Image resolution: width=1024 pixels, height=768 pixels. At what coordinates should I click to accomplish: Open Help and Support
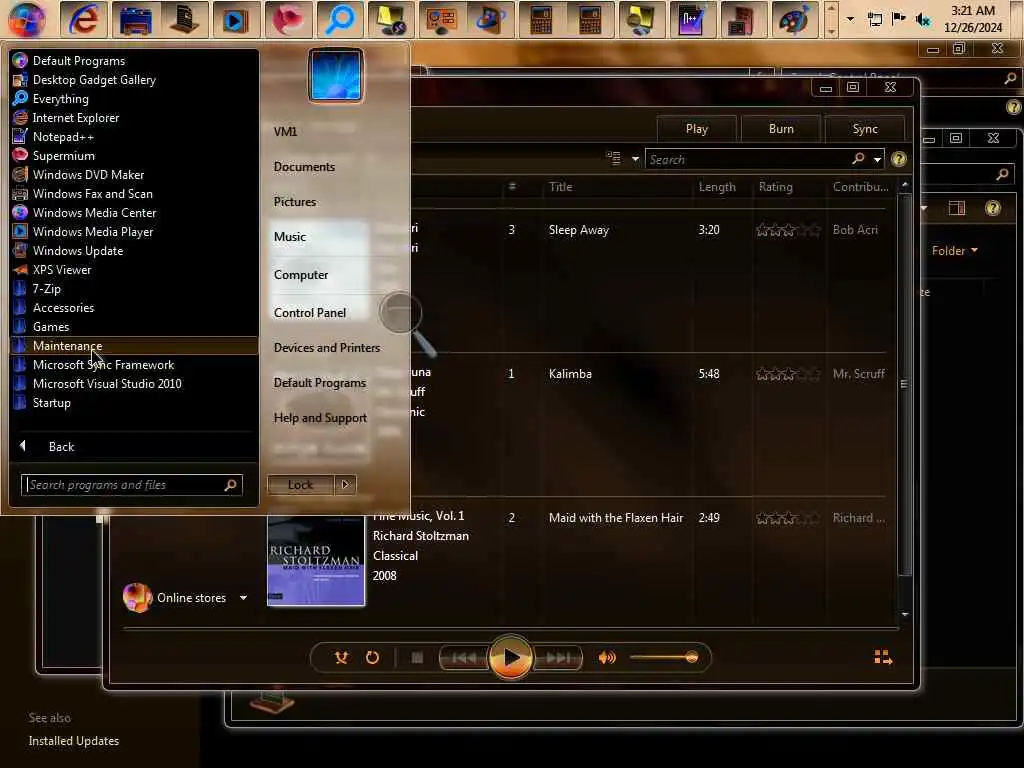pos(320,417)
